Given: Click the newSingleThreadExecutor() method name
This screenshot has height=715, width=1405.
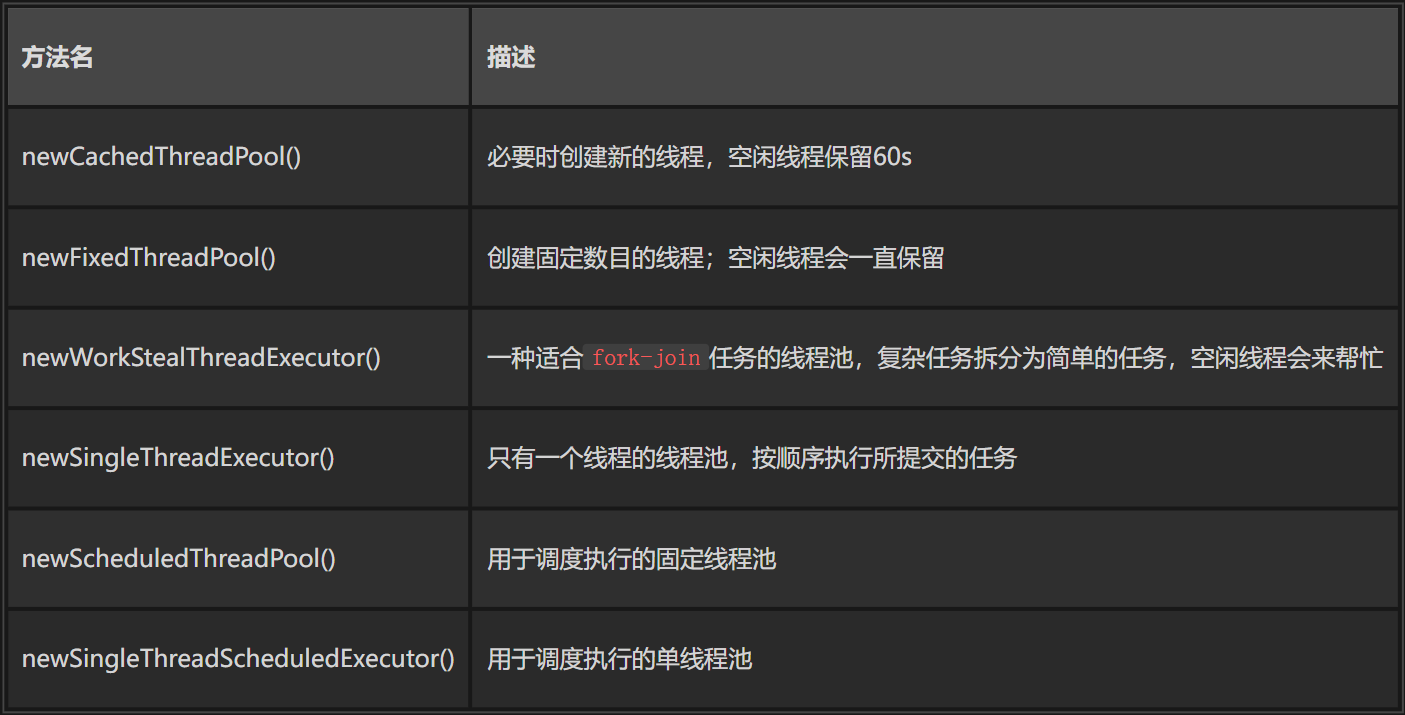Looking at the screenshot, I should click(x=178, y=458).
